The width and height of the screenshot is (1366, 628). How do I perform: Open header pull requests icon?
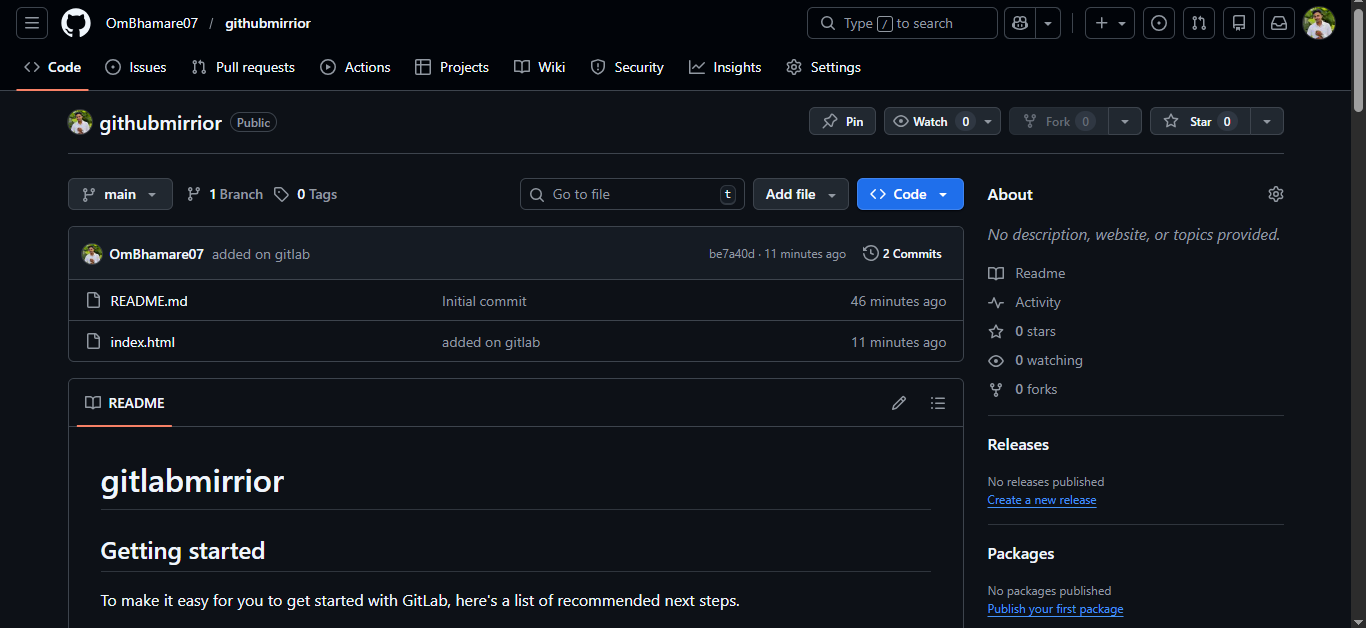1199,23
